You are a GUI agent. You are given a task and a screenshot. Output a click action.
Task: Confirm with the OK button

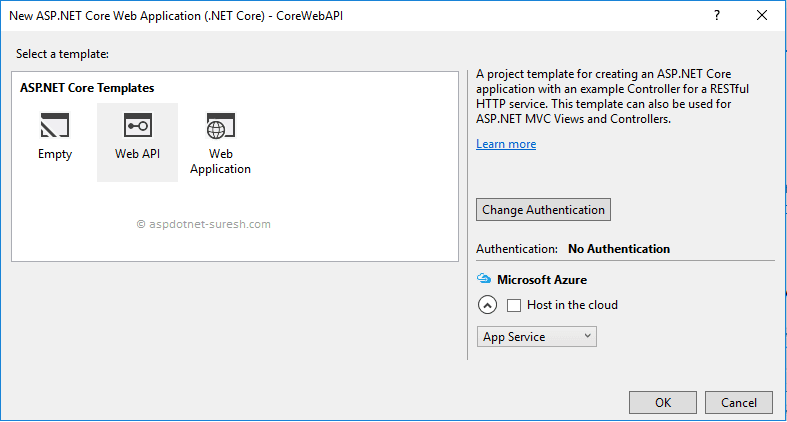coord(663,402)
